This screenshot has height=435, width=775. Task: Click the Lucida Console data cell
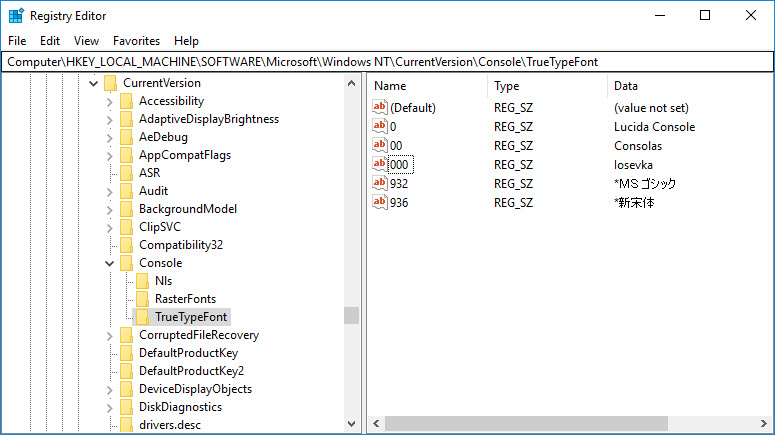[654, 127]
